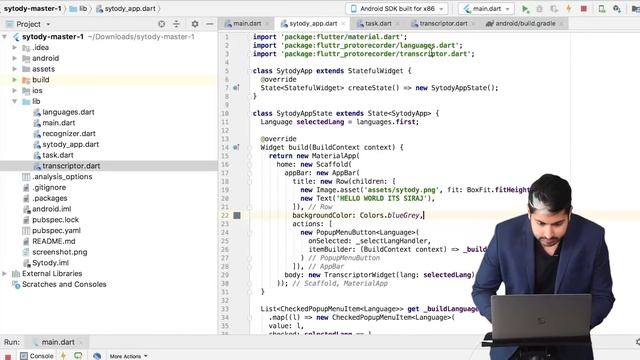Select languages.dart in the project tree
The image size is (640, 360).
click(x=68, y=112)
